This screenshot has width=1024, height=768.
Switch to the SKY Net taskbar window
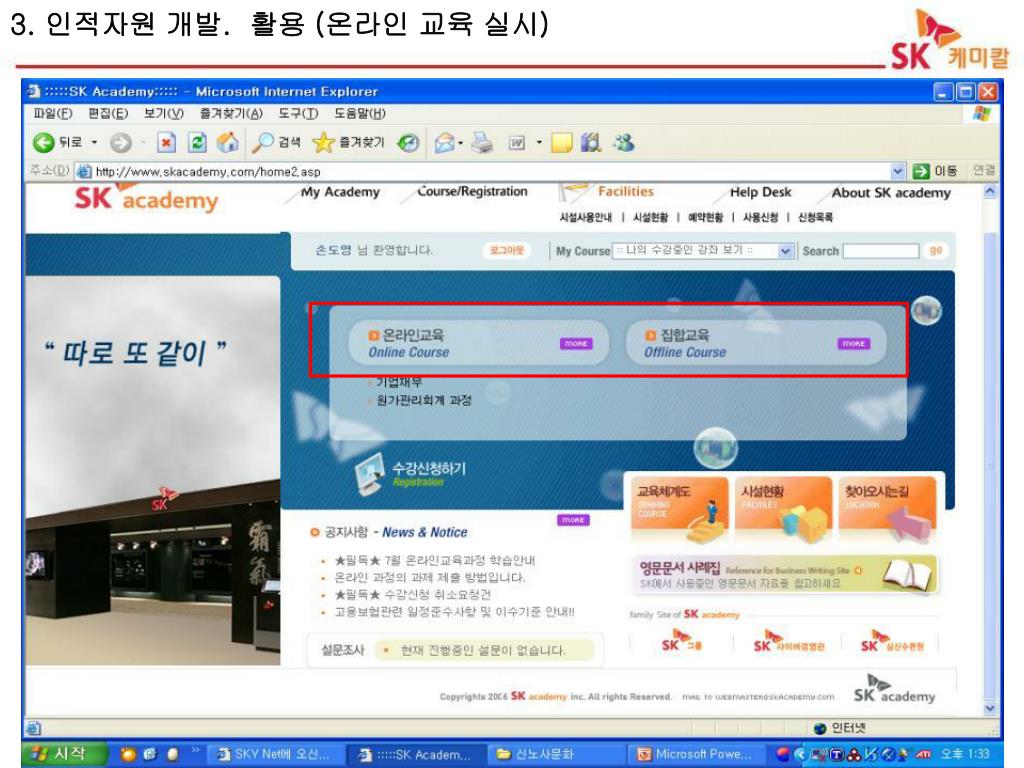[x=276, y=754]
